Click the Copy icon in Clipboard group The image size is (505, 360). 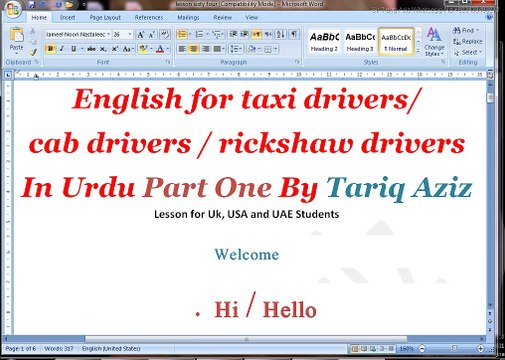[x=33, y=41]
